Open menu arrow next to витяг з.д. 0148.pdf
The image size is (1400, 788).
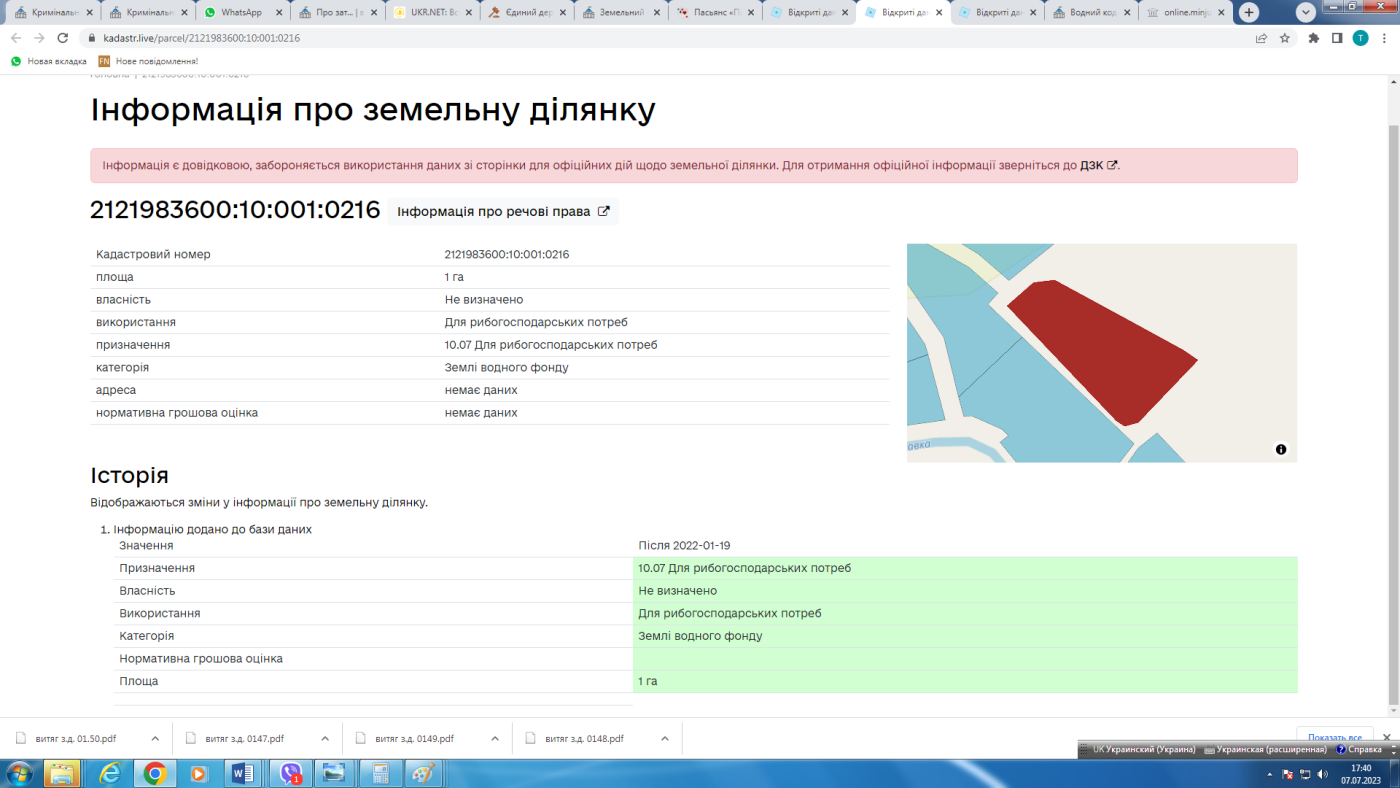tap(665, 738)
